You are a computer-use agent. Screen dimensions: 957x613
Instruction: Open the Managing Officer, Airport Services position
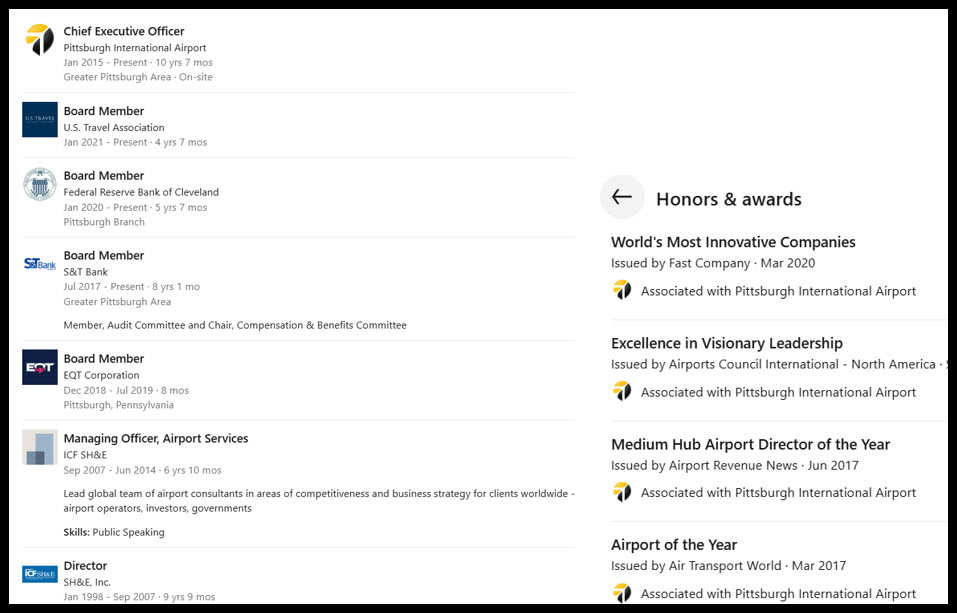[x=156, y=438]
